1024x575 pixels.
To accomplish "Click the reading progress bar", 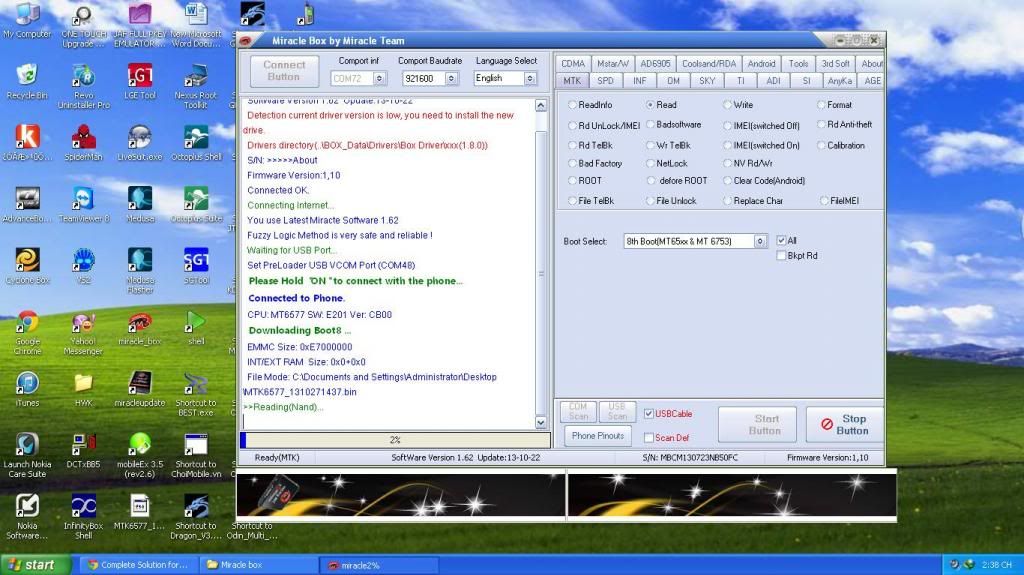I will point(395,440).
